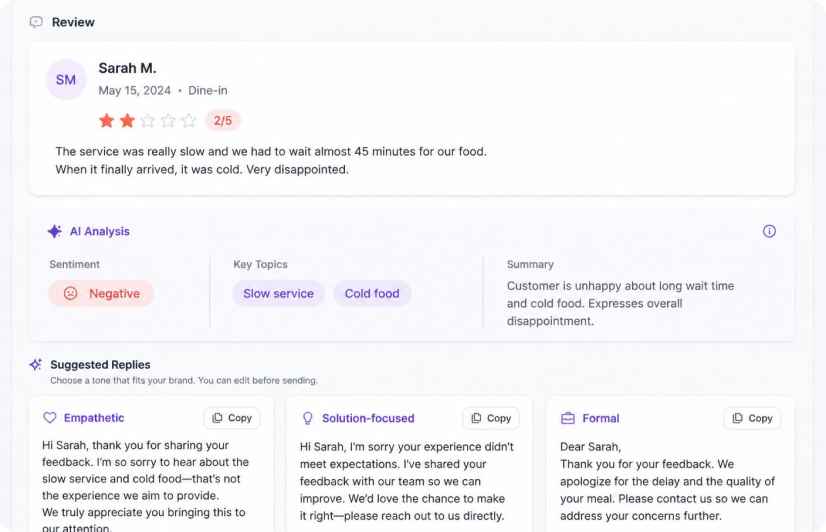Click the Slow service topic chip

click(x=279, y=293)
